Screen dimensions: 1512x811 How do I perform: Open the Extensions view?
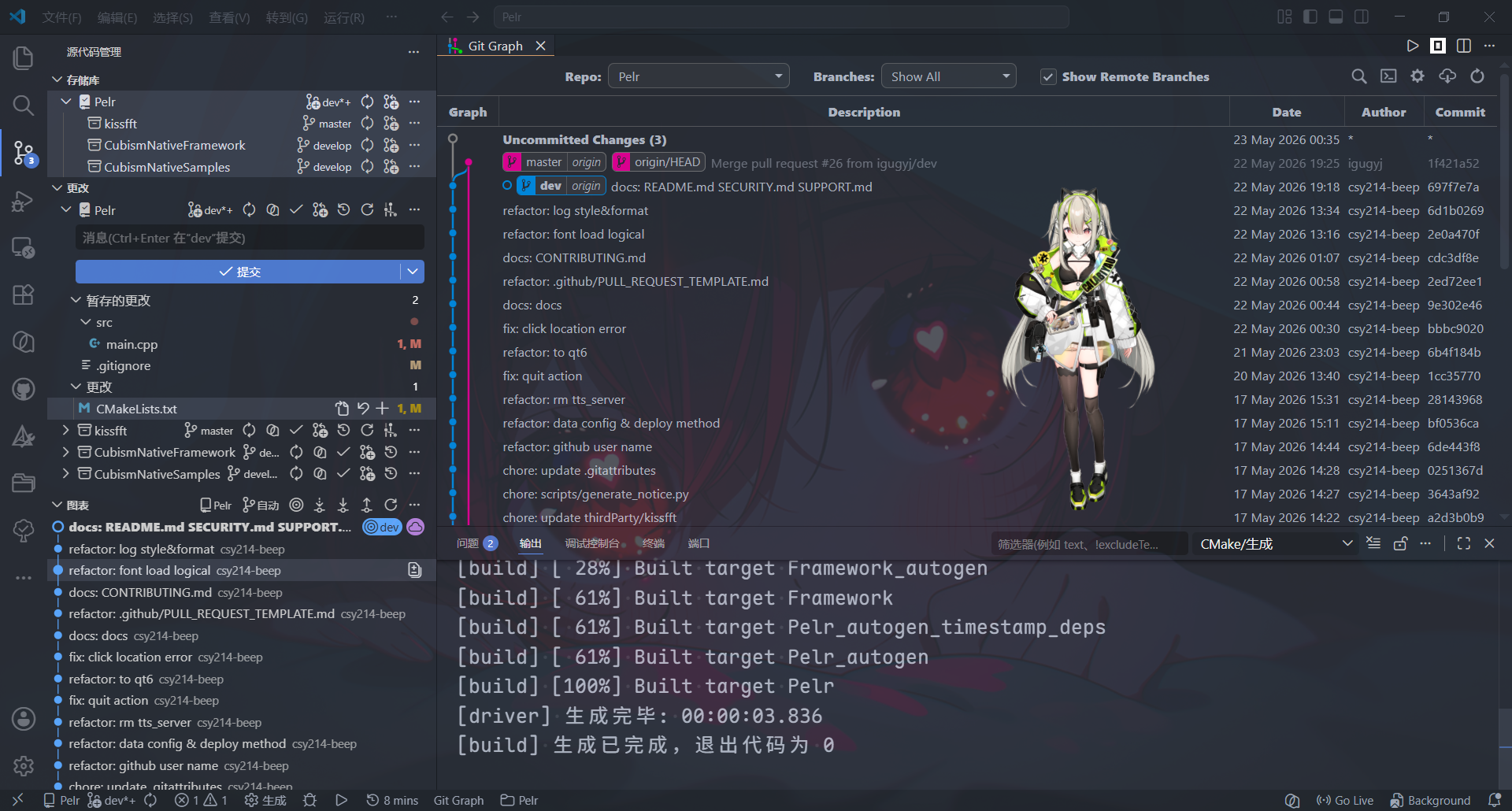(24, 294)
